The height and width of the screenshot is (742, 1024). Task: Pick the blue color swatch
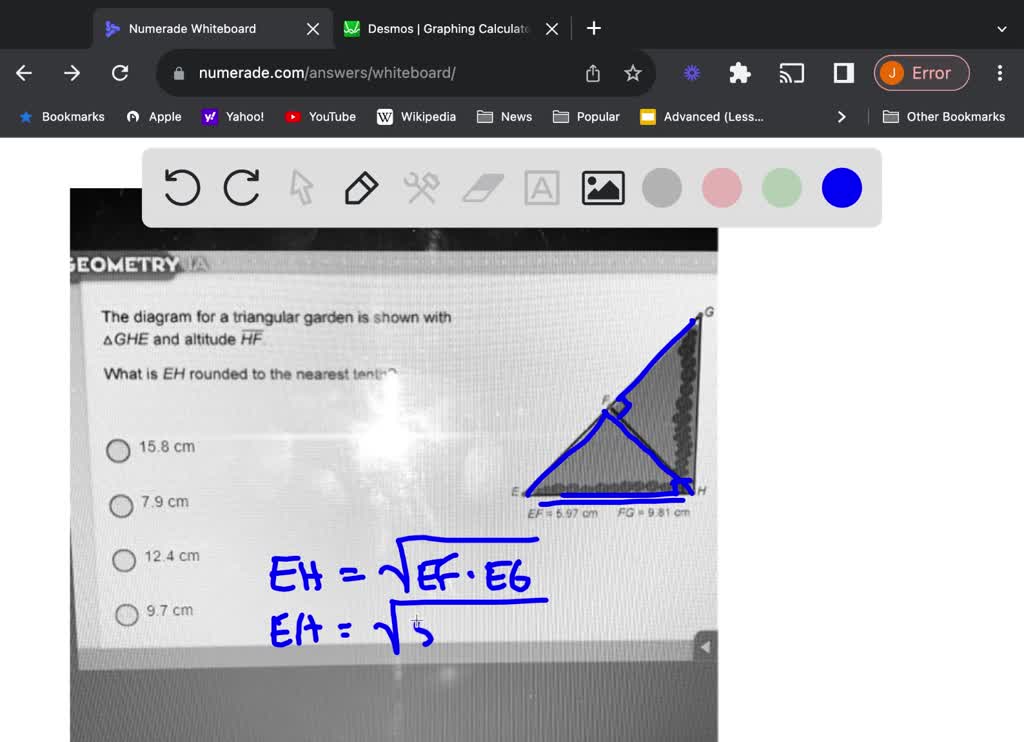point(841,187)
